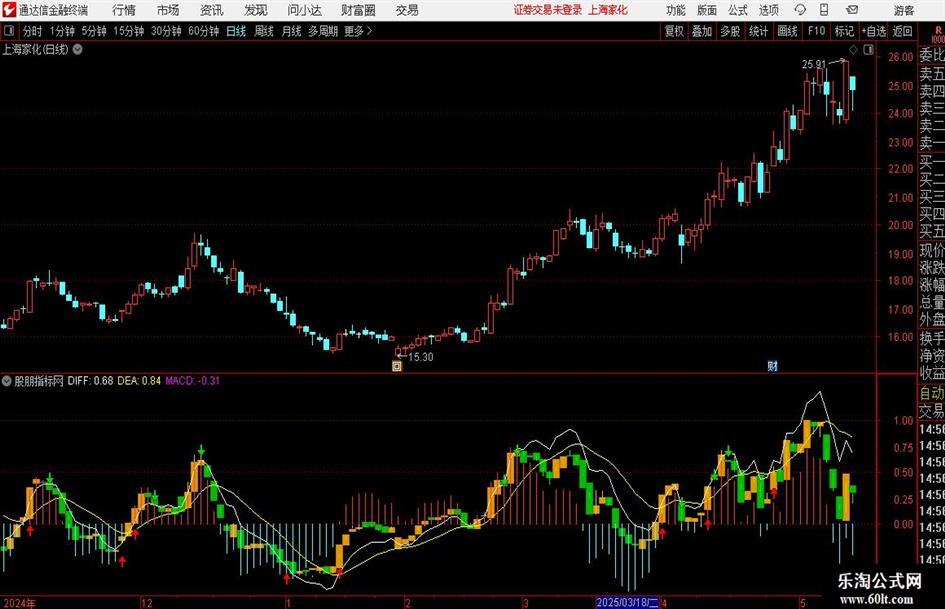Toggle the right panel icon near the price axis
The height and width of the screenshot is (609, 945).
point(868,49)
